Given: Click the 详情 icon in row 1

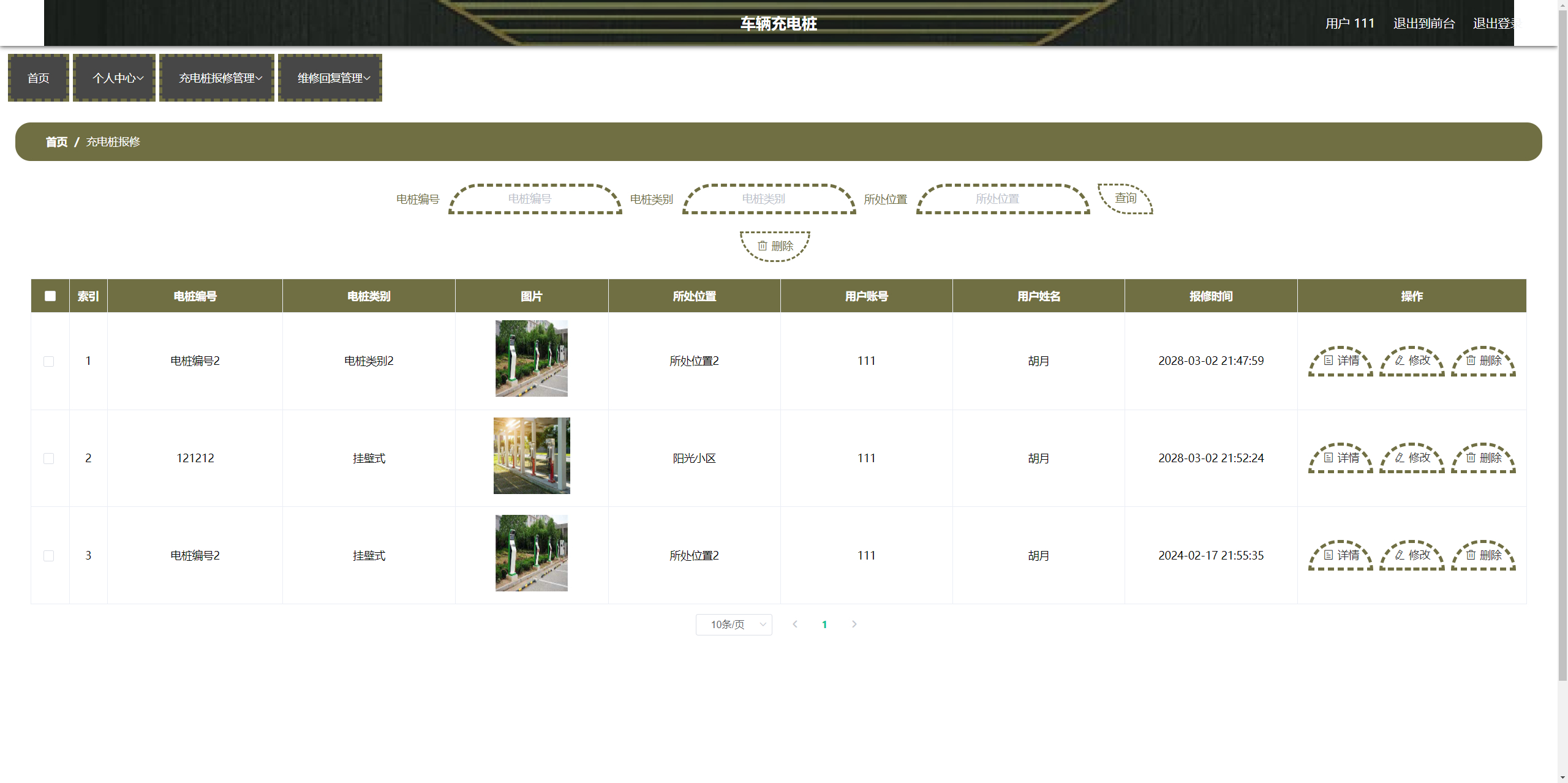Looking at the screenshot, I should [1328, 361].
